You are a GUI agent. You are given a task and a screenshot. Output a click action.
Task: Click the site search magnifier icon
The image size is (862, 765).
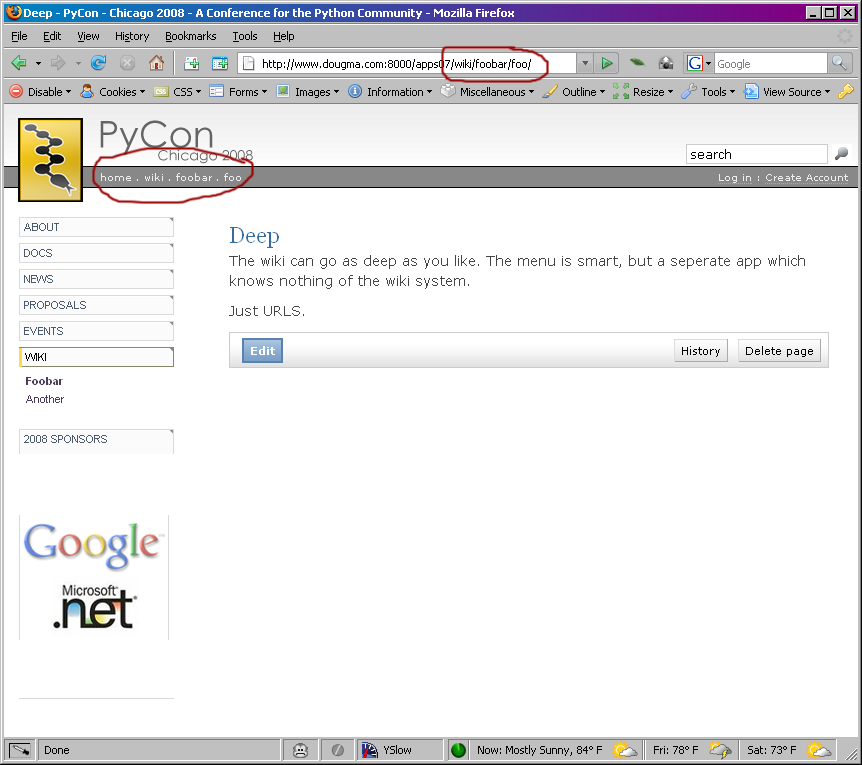[x=841, y=154]
